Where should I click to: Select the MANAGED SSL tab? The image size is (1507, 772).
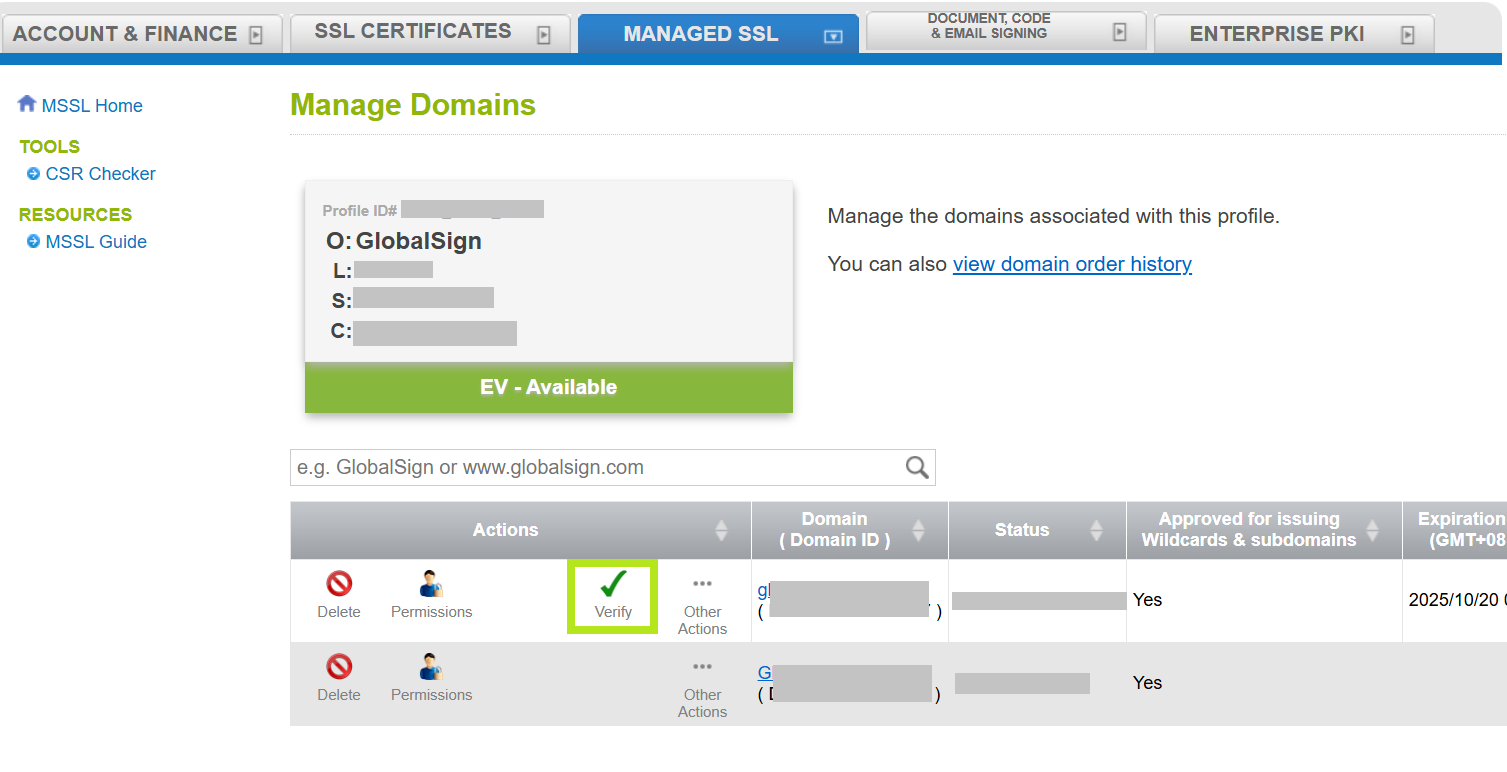pos(718,33)
